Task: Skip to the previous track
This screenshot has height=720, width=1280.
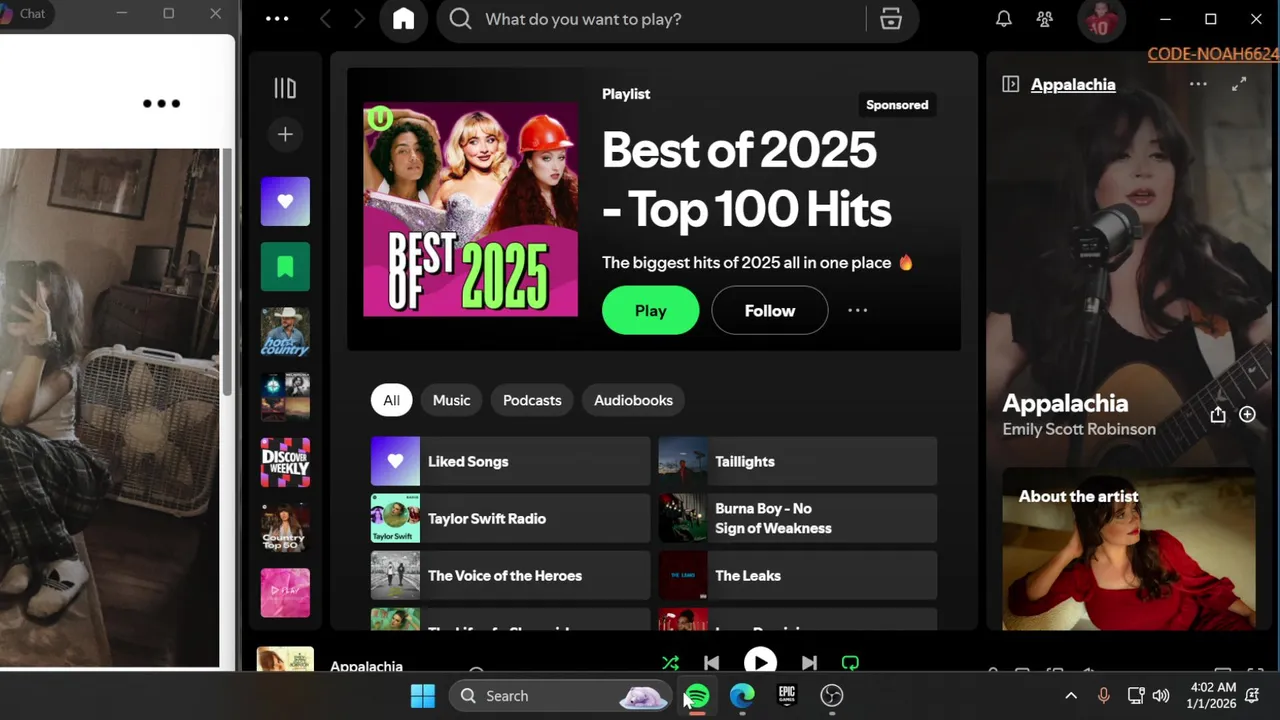Action: tap(711, 662)
